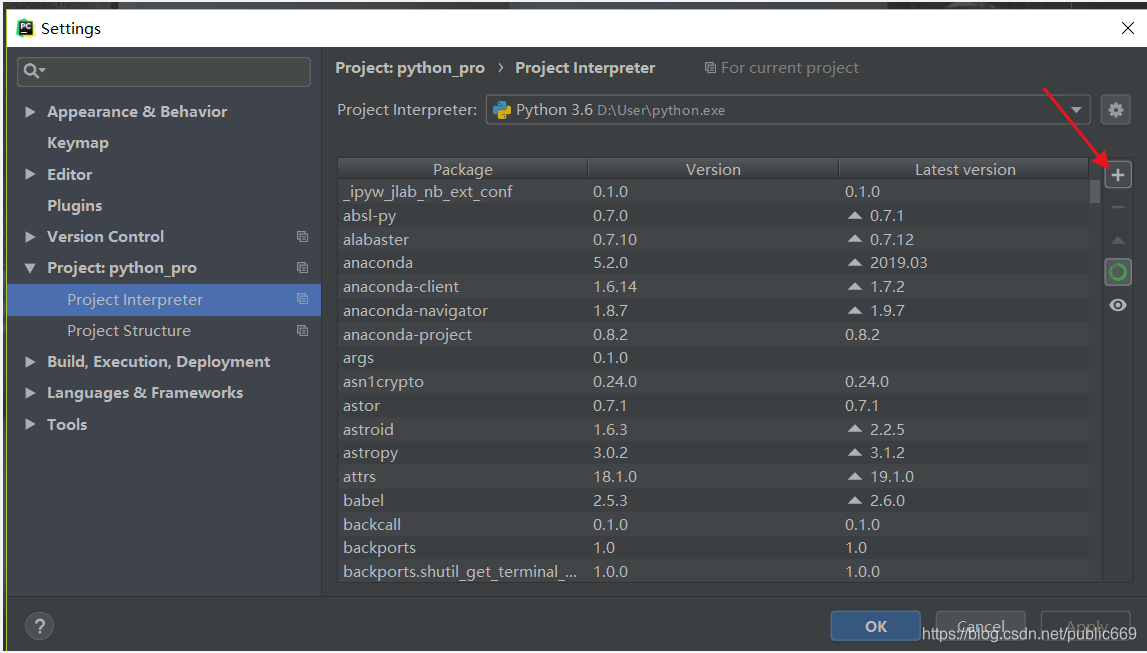
Task: Expand the Tools settings section
Action: point(30,424)
